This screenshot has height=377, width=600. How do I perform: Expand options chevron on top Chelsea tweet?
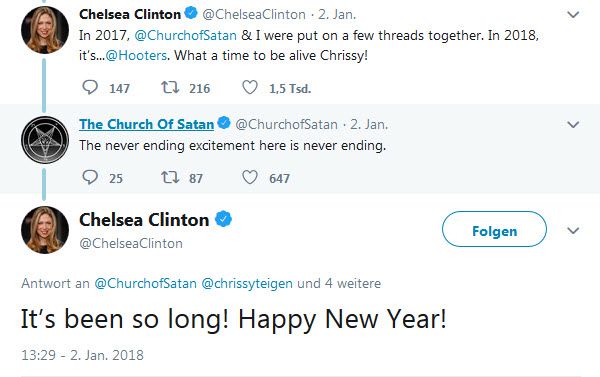tap(573, 15)
